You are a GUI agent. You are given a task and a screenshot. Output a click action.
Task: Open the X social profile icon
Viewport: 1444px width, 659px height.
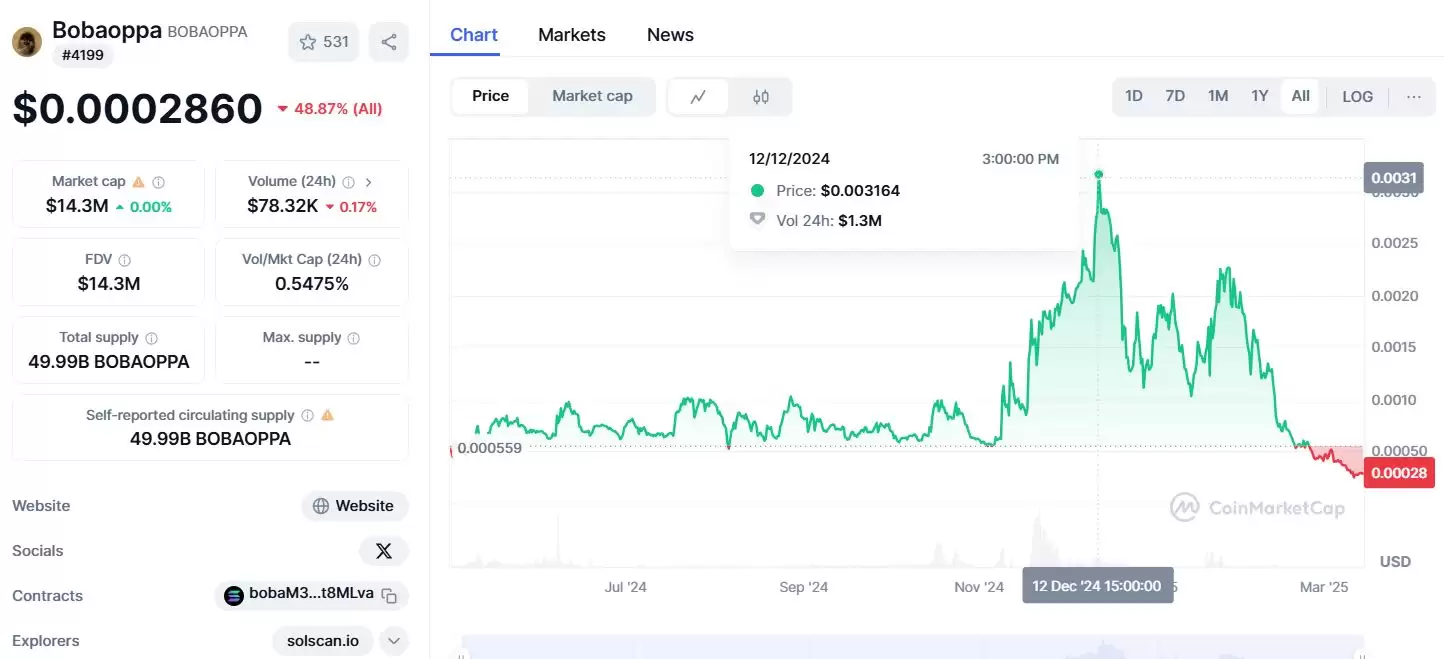point(383,551)
